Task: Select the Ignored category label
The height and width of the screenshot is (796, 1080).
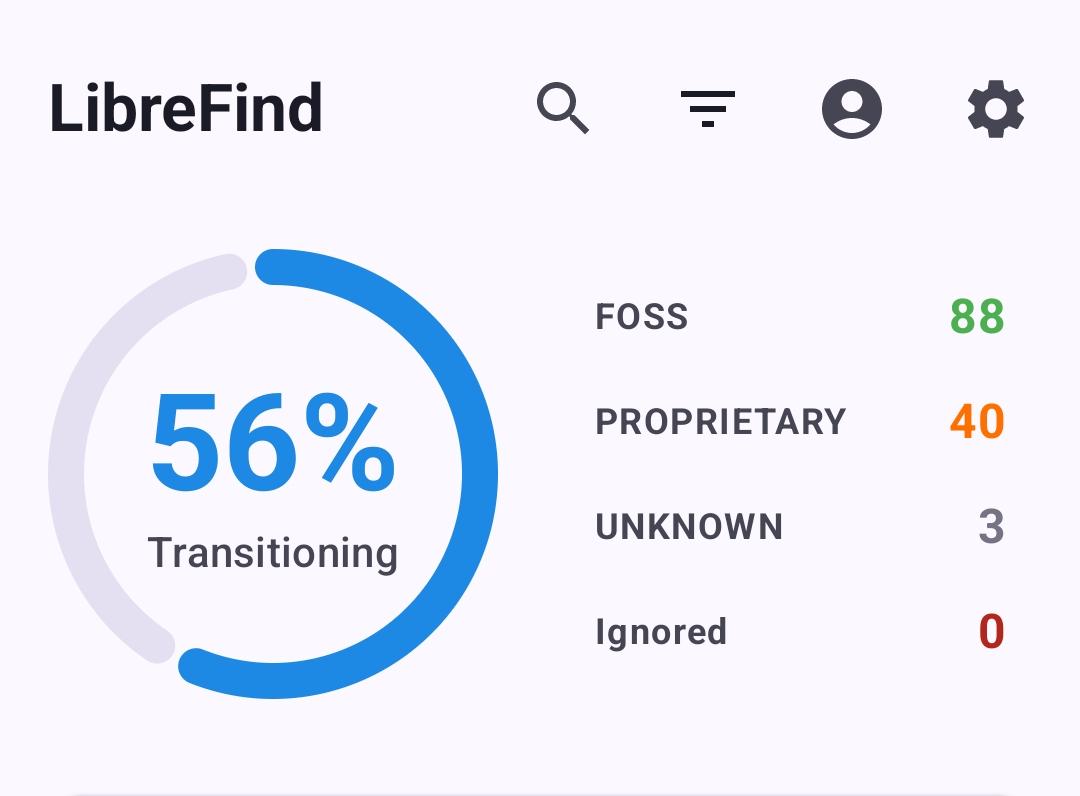Action: 661,631
